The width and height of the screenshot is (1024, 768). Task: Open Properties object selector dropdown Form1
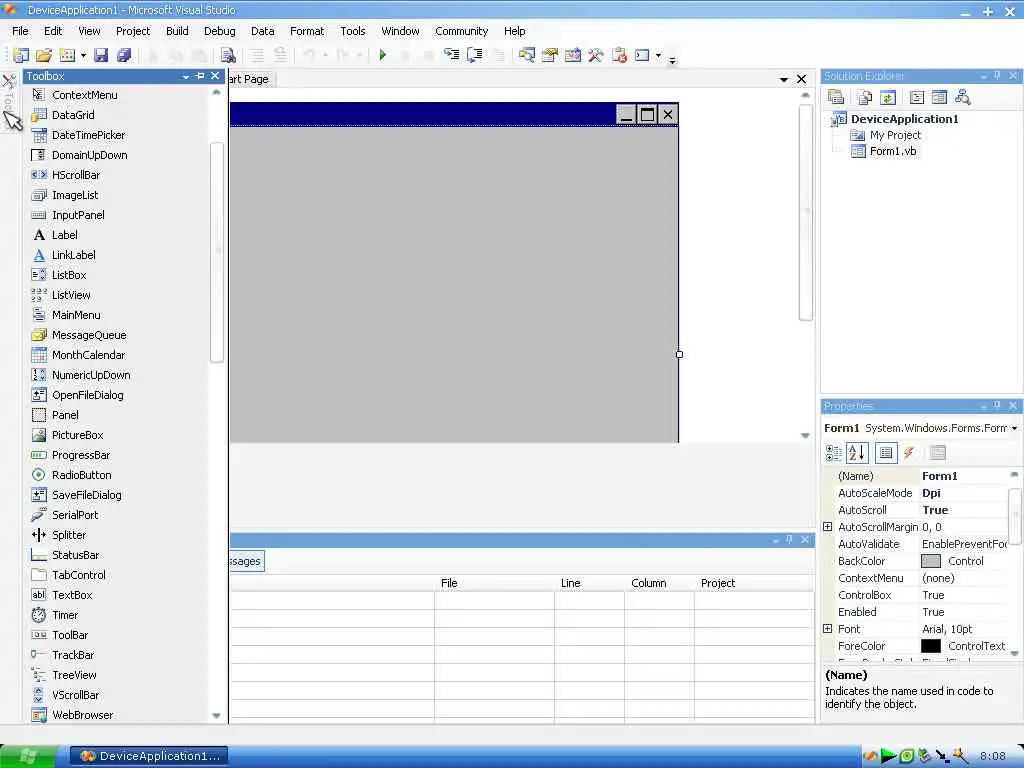click(1014, 428)
